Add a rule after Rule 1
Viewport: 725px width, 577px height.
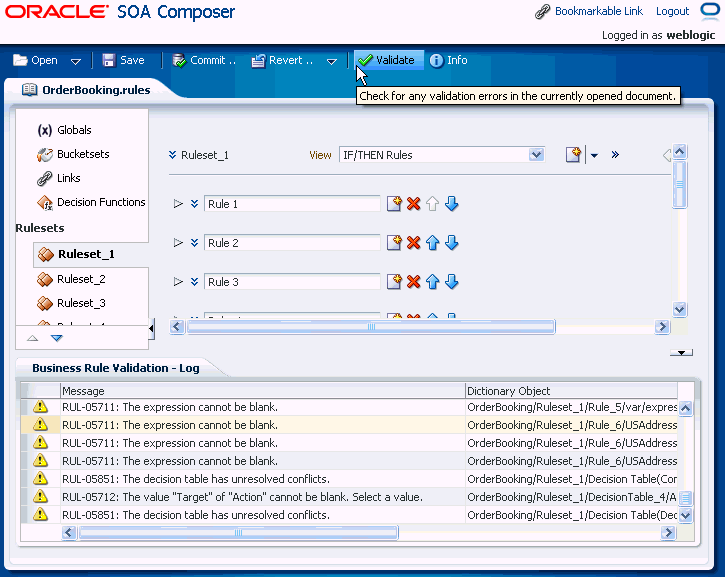pyautogui.click(x=394, y=203)
